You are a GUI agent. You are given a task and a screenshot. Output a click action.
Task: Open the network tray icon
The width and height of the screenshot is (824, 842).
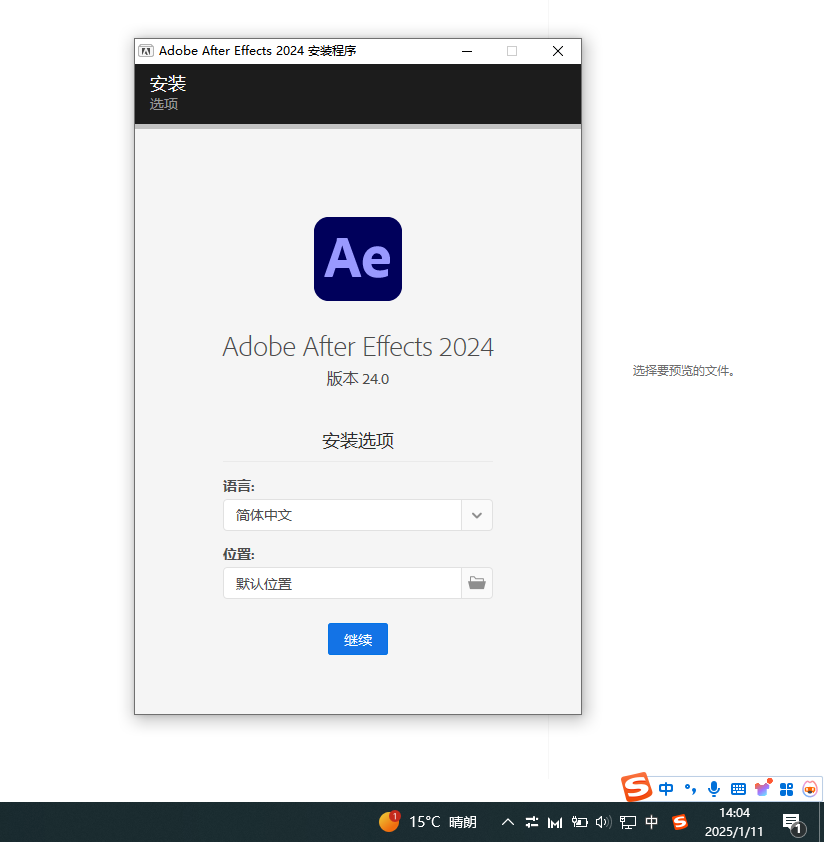click(x=627, y=822)
